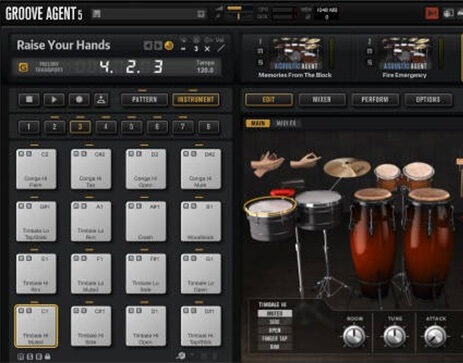Click the square icon at preset field end
Image resolution: width=463 pixels, height=363 pixels.
coord(201,14)
